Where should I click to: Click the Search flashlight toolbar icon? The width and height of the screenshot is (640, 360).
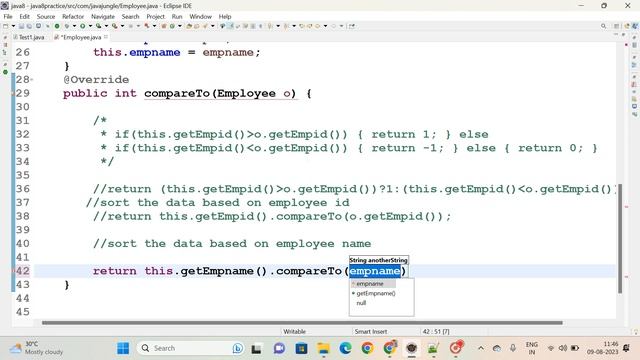click(205, 26)
